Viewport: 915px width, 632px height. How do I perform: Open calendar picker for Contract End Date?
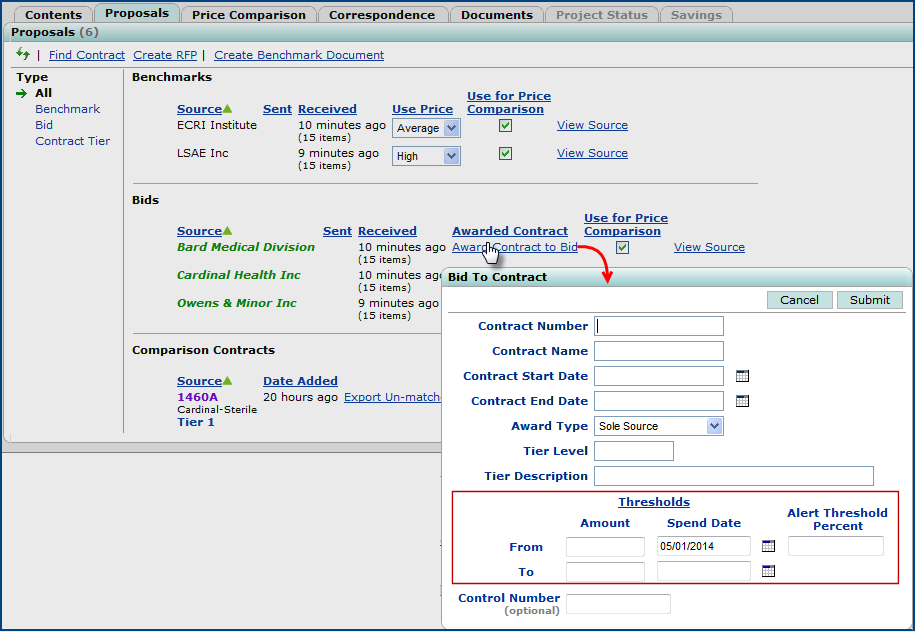coord(742,401)
